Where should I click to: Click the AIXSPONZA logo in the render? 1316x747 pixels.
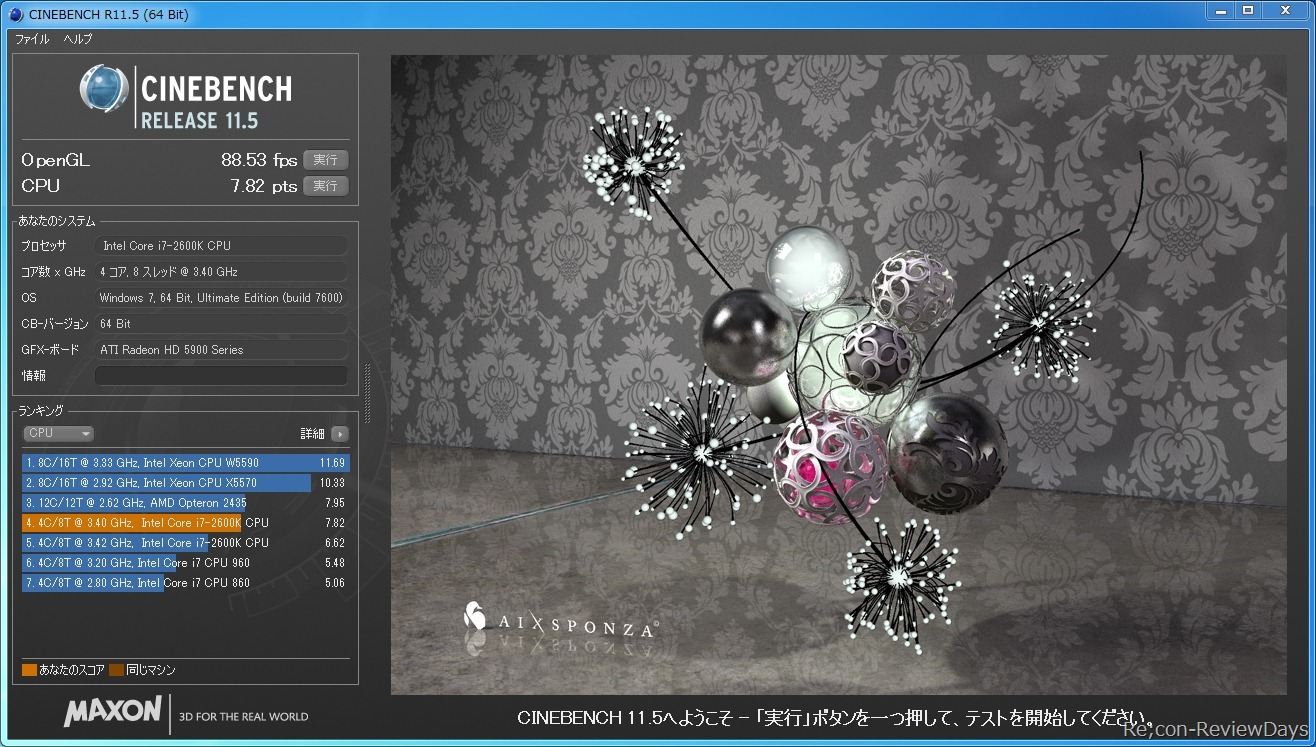click(x=559, y=619)
